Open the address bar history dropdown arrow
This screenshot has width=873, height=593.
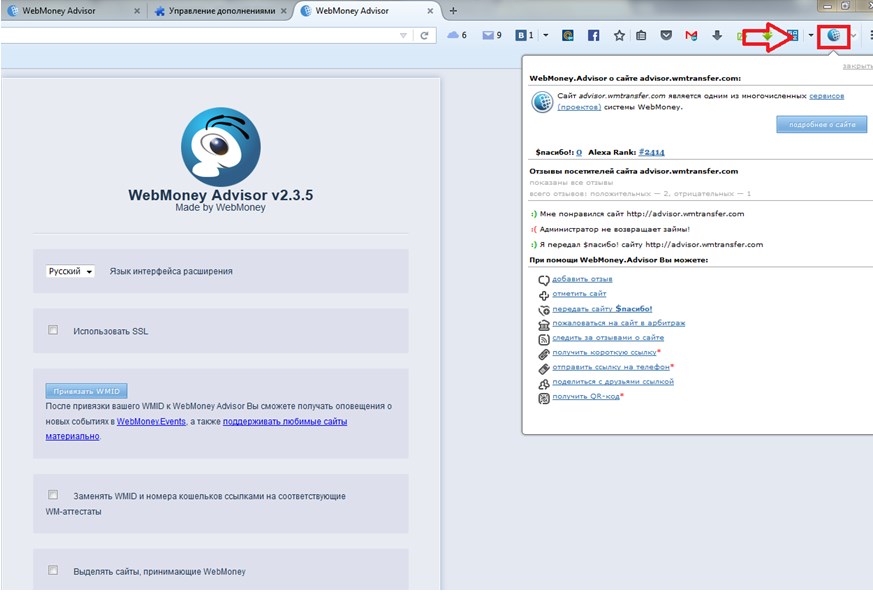404,36
